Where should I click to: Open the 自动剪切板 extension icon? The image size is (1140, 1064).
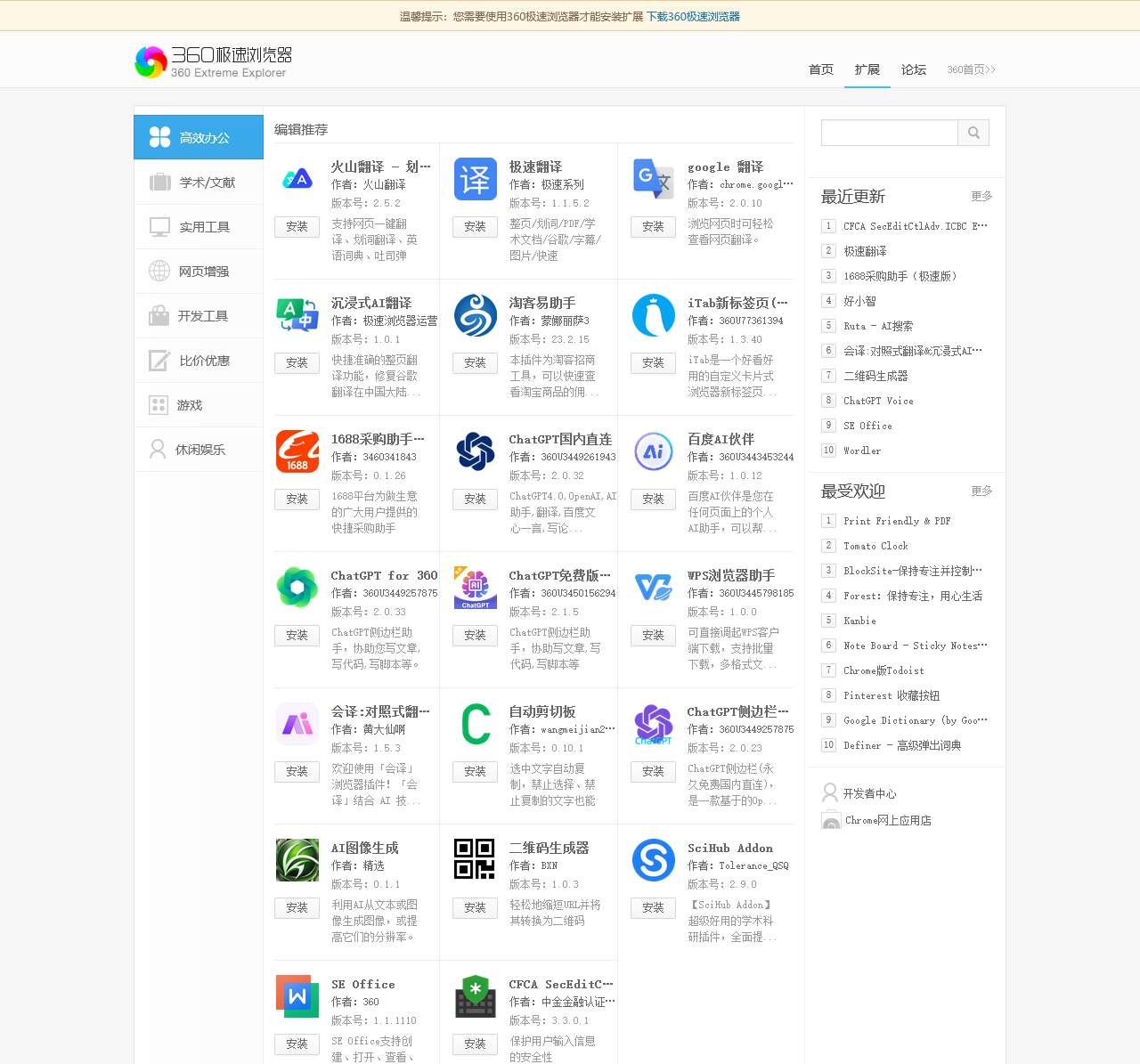point(476,724)
